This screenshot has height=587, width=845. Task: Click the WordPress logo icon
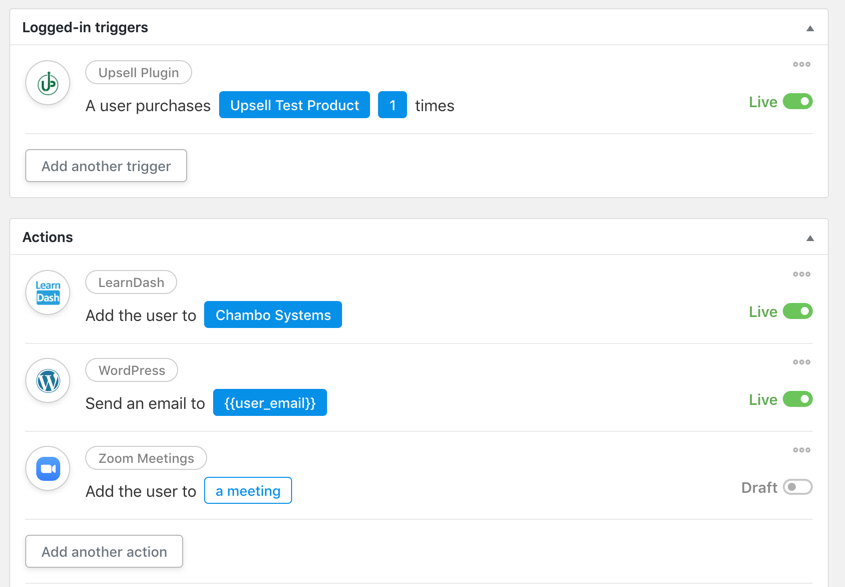[x=48, y=381]
